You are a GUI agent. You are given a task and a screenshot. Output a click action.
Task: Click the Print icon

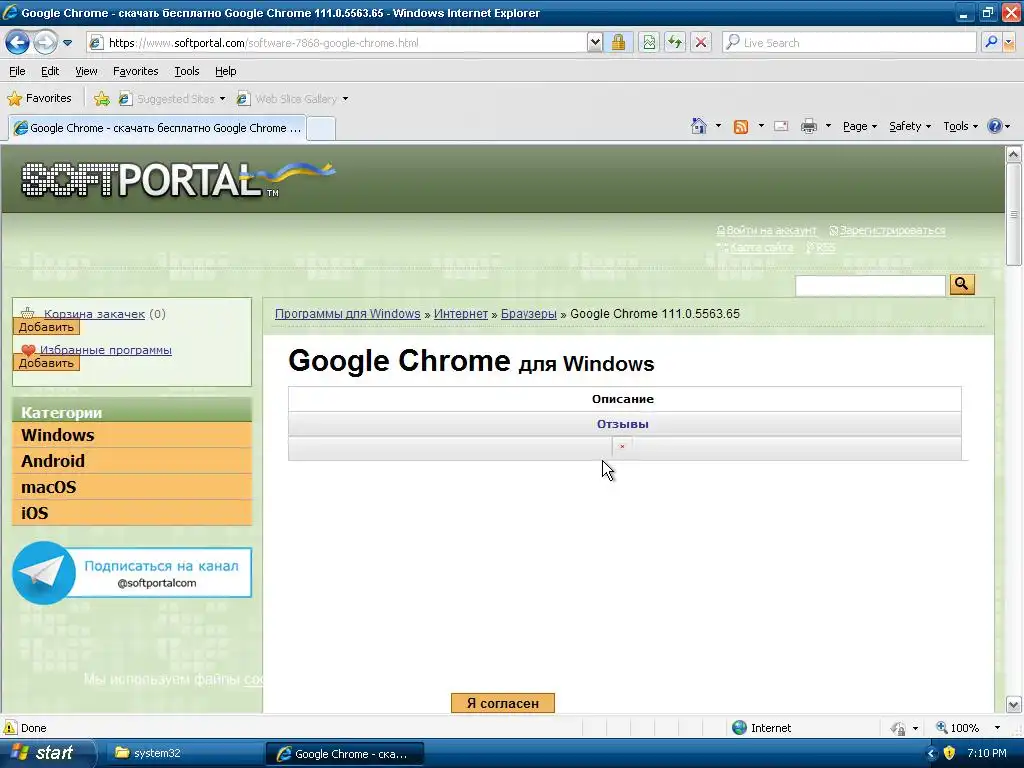pyautogui.click(x=808, y=126)
